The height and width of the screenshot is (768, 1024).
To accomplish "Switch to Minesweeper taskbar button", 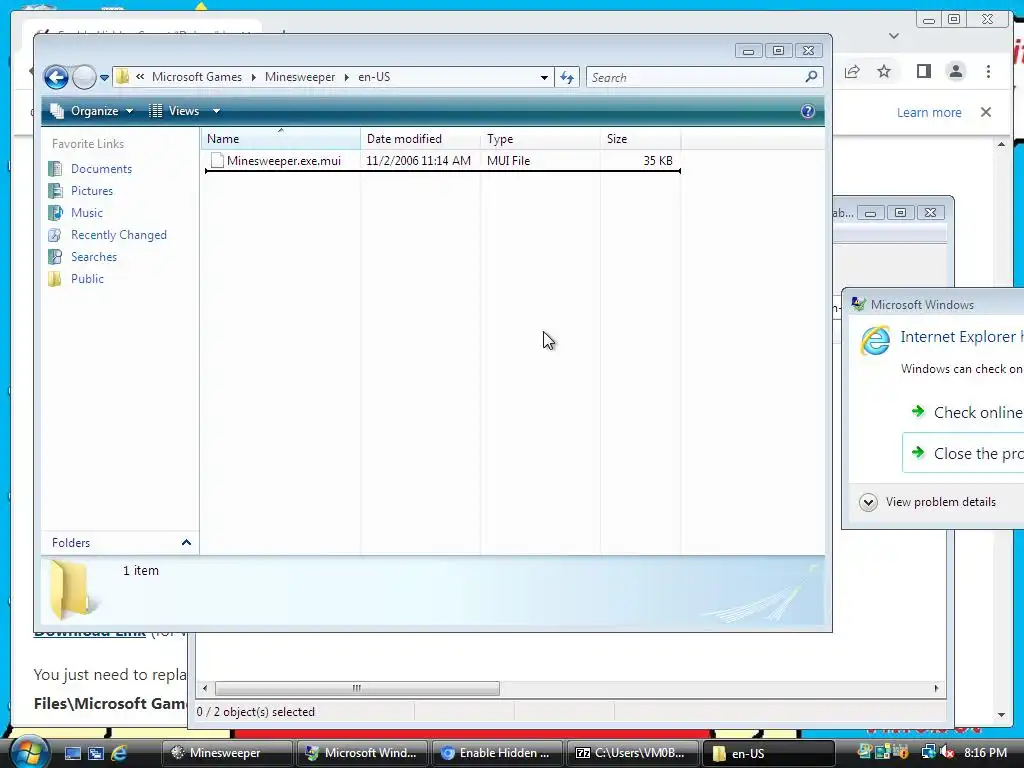I will point(226,753).
